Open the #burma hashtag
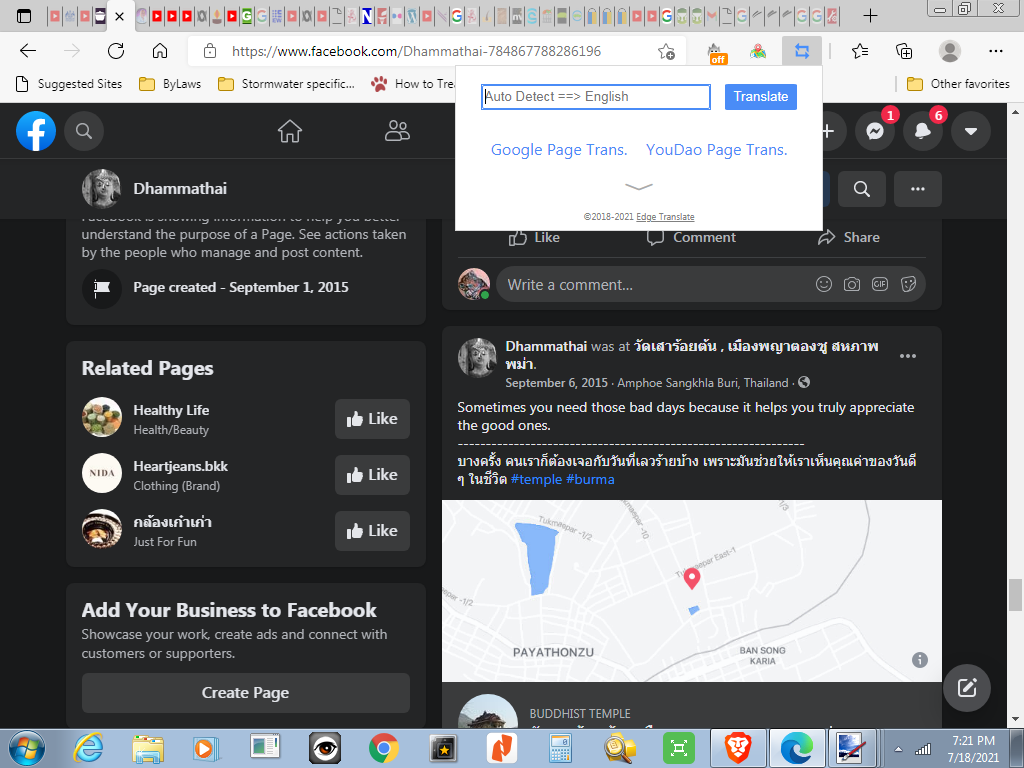The height and width of the screenshot is (768, 1024). [x=590, y=479]
